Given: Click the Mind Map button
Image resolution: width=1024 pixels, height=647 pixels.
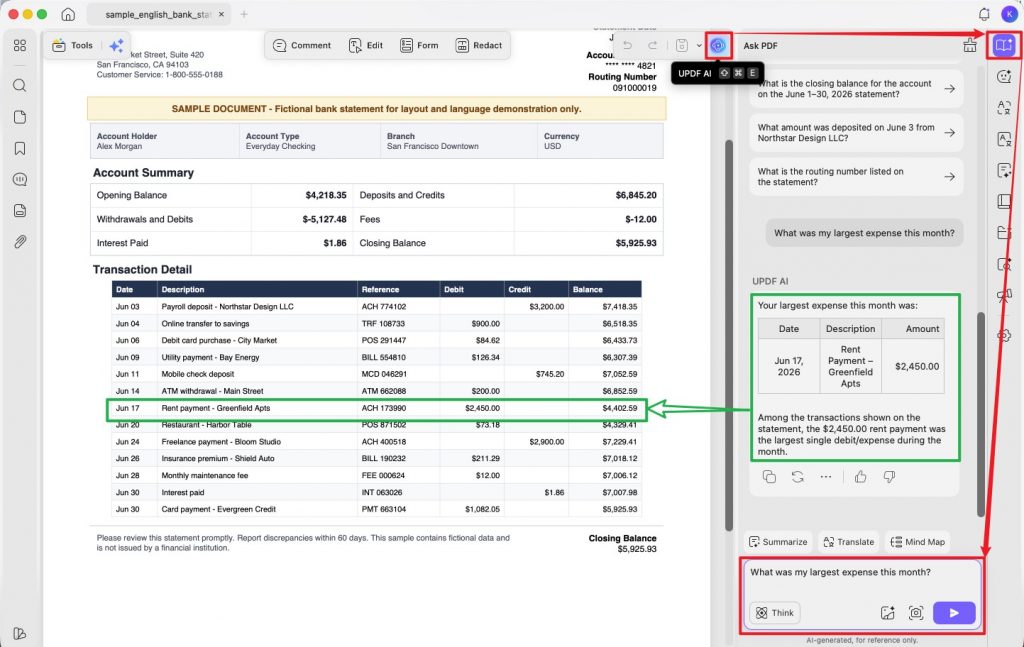Looking at the screenshot, I should point(918,542).
